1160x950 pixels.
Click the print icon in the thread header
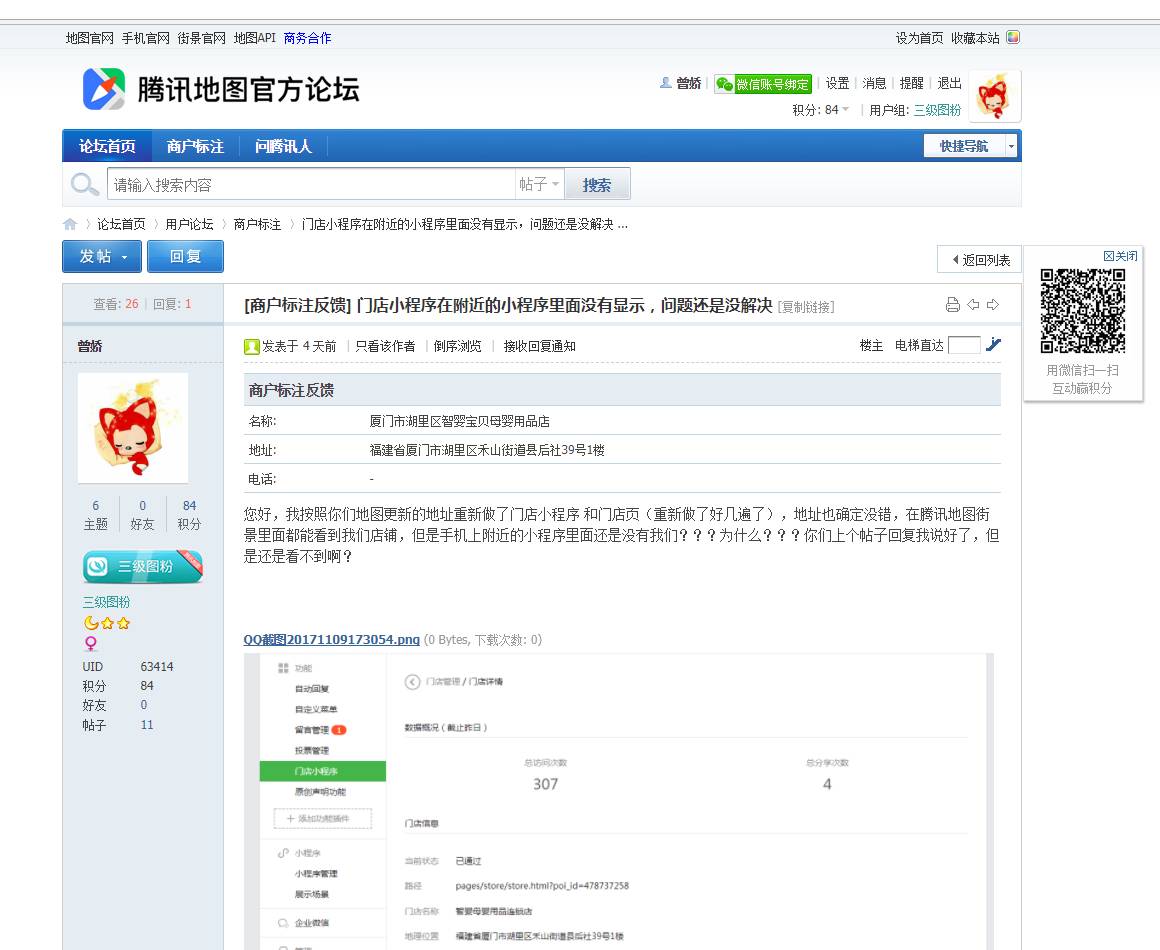(953, 305)
